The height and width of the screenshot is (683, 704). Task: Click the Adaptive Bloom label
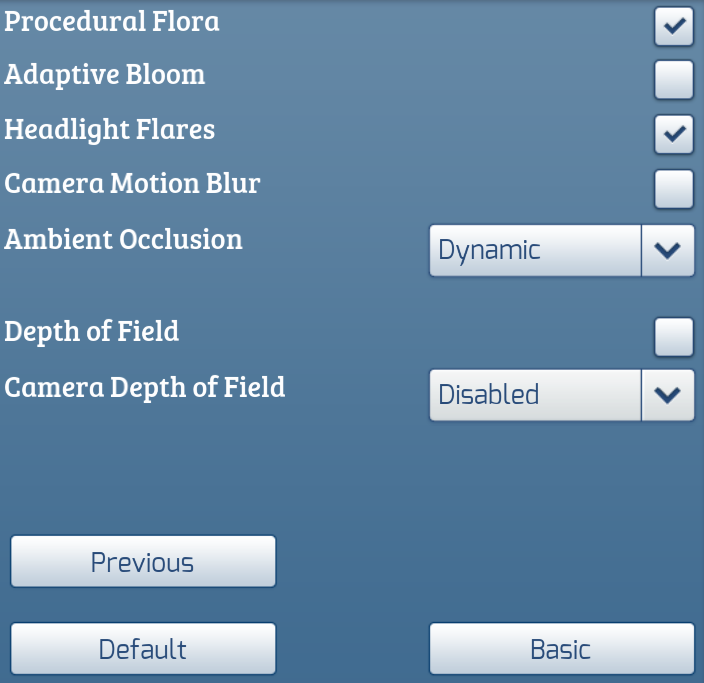[105, 75]
